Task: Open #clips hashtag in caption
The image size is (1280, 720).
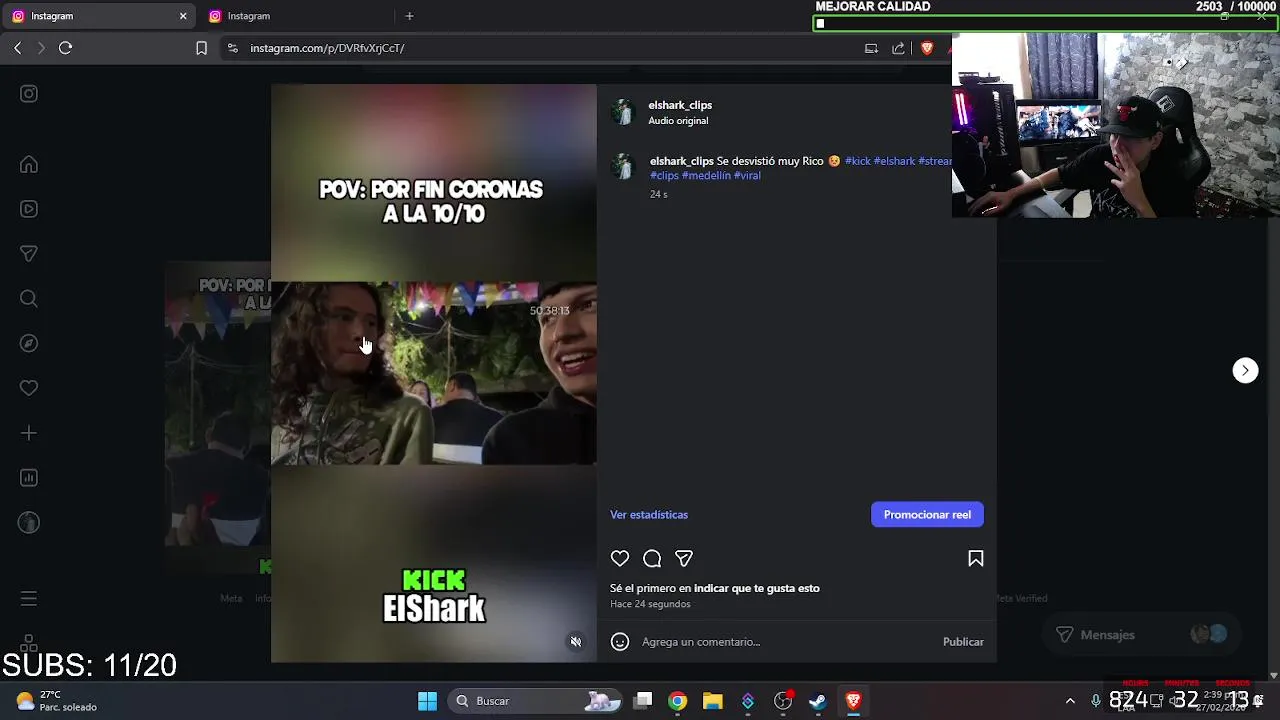Action: pos(664,175)
